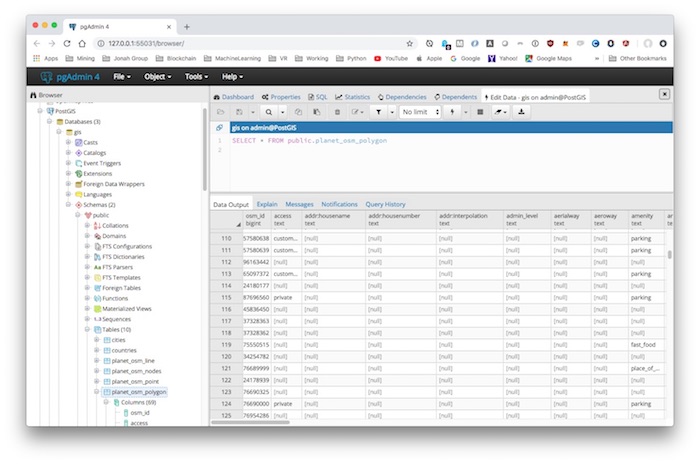
Task: Click the Delete rows trash icon
Action: (x=338, y=112)
